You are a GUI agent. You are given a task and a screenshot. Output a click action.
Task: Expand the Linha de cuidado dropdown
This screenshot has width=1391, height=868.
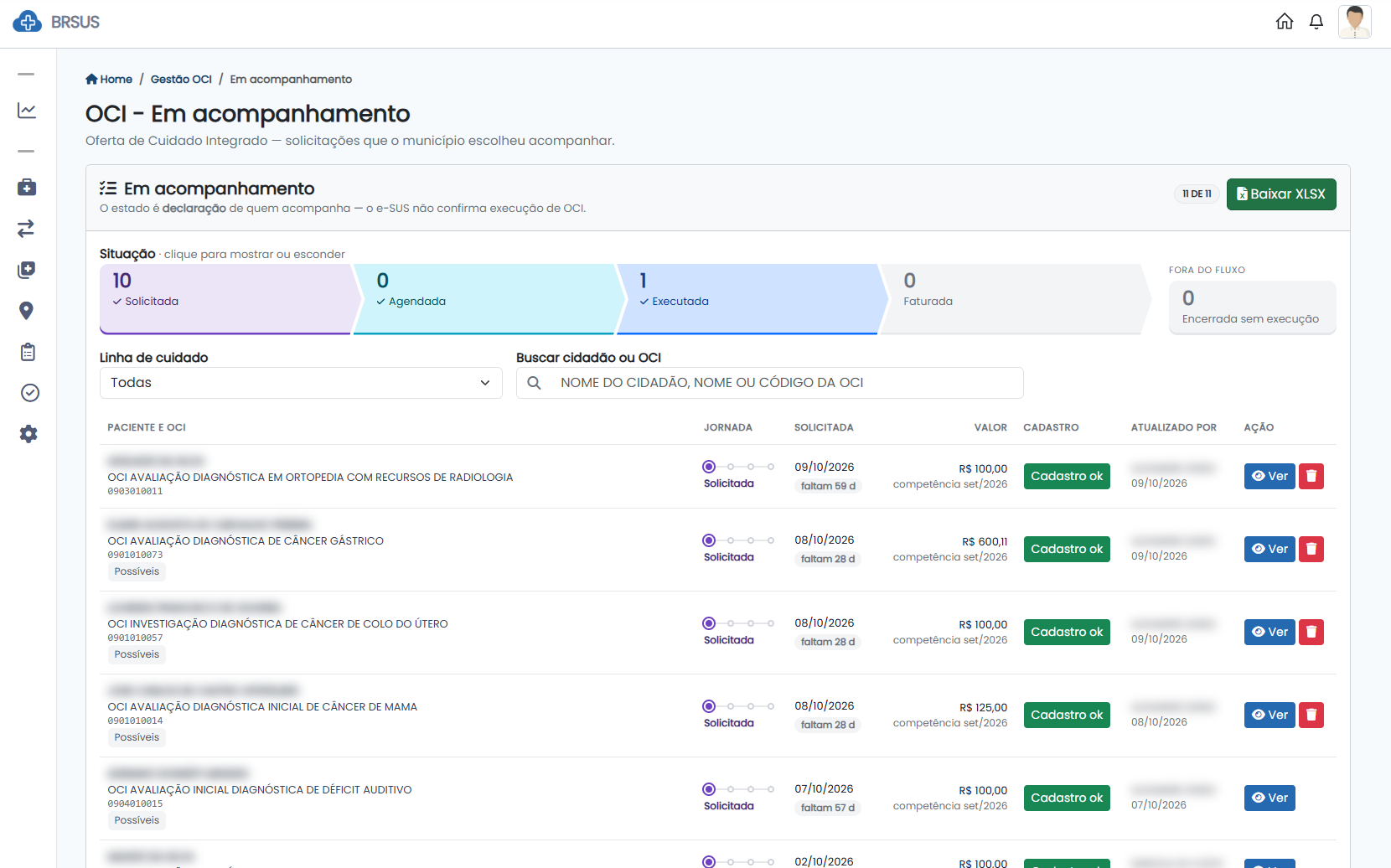click(301, 383)
